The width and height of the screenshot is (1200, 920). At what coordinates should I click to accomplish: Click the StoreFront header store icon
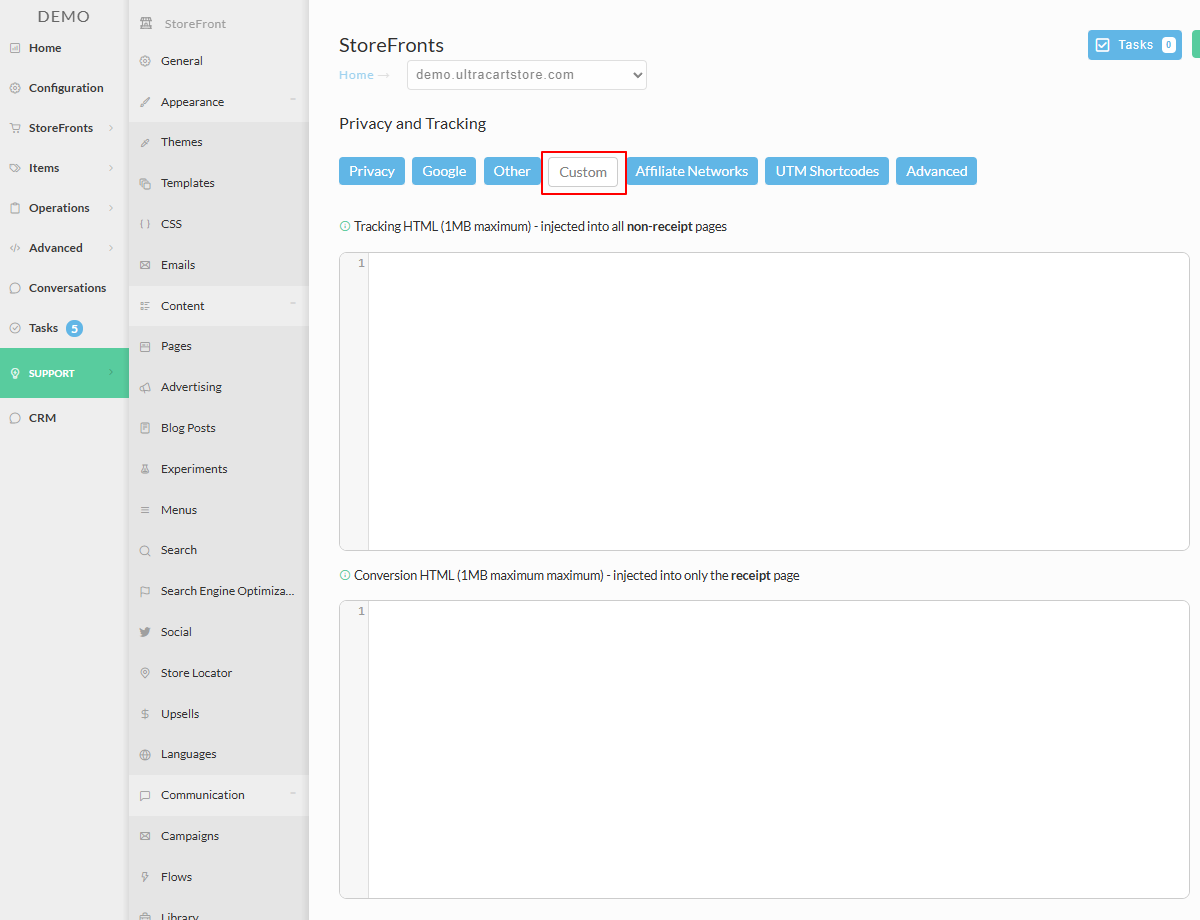pos(147,23)
